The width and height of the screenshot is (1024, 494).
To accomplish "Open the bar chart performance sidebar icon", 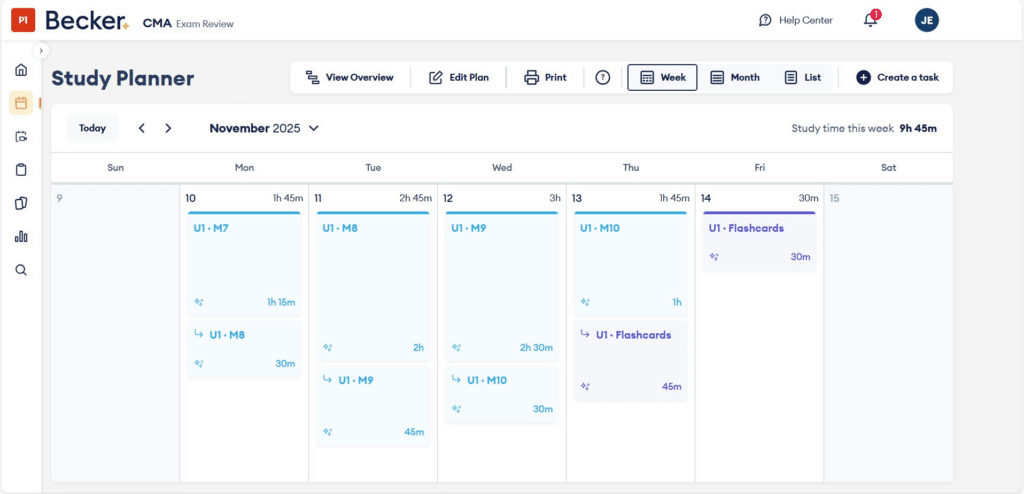I will (21, 237).
